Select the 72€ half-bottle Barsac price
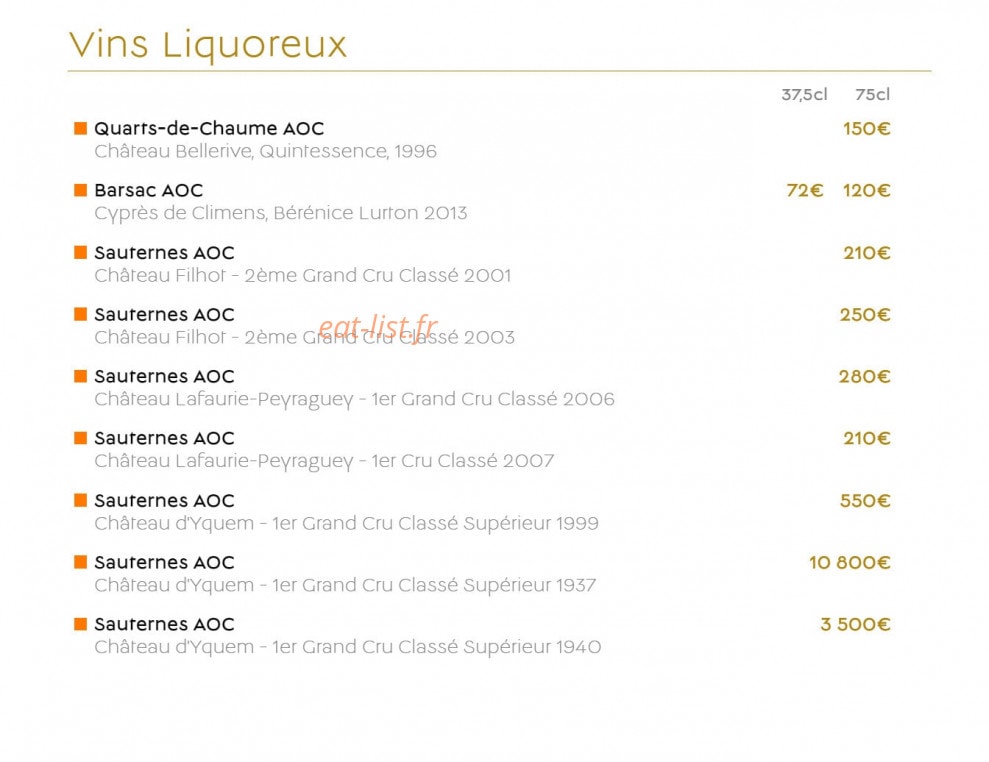This screenshot has width=989, height=762. point(805,190)
